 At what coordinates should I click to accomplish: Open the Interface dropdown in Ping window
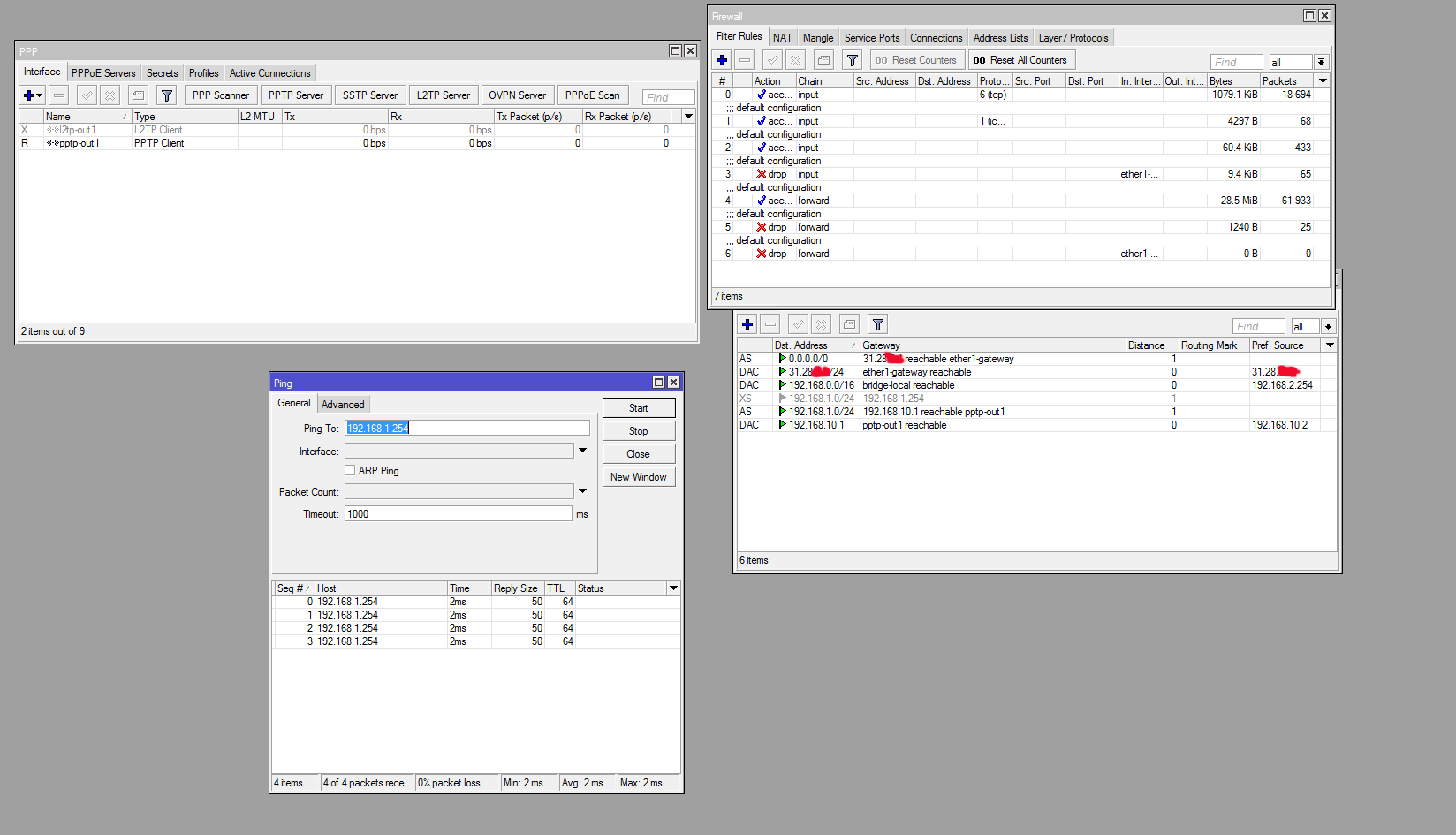(x=582, y=451)
